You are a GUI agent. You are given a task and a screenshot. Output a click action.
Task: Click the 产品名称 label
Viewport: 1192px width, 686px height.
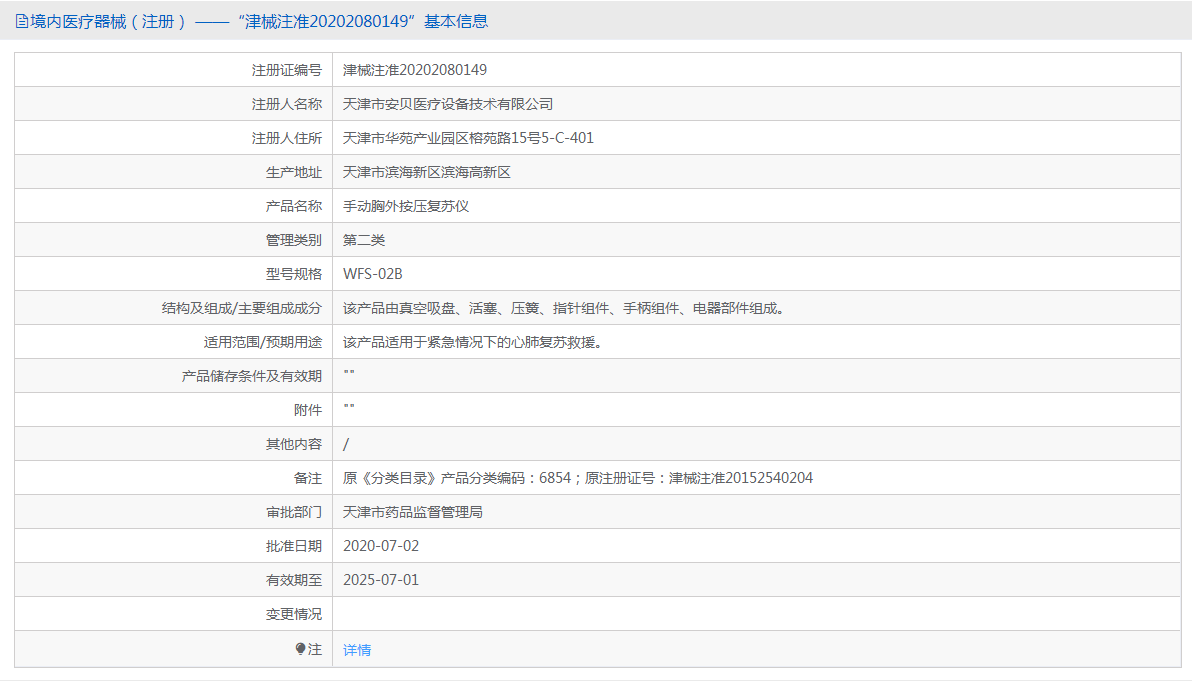point(293,206)
